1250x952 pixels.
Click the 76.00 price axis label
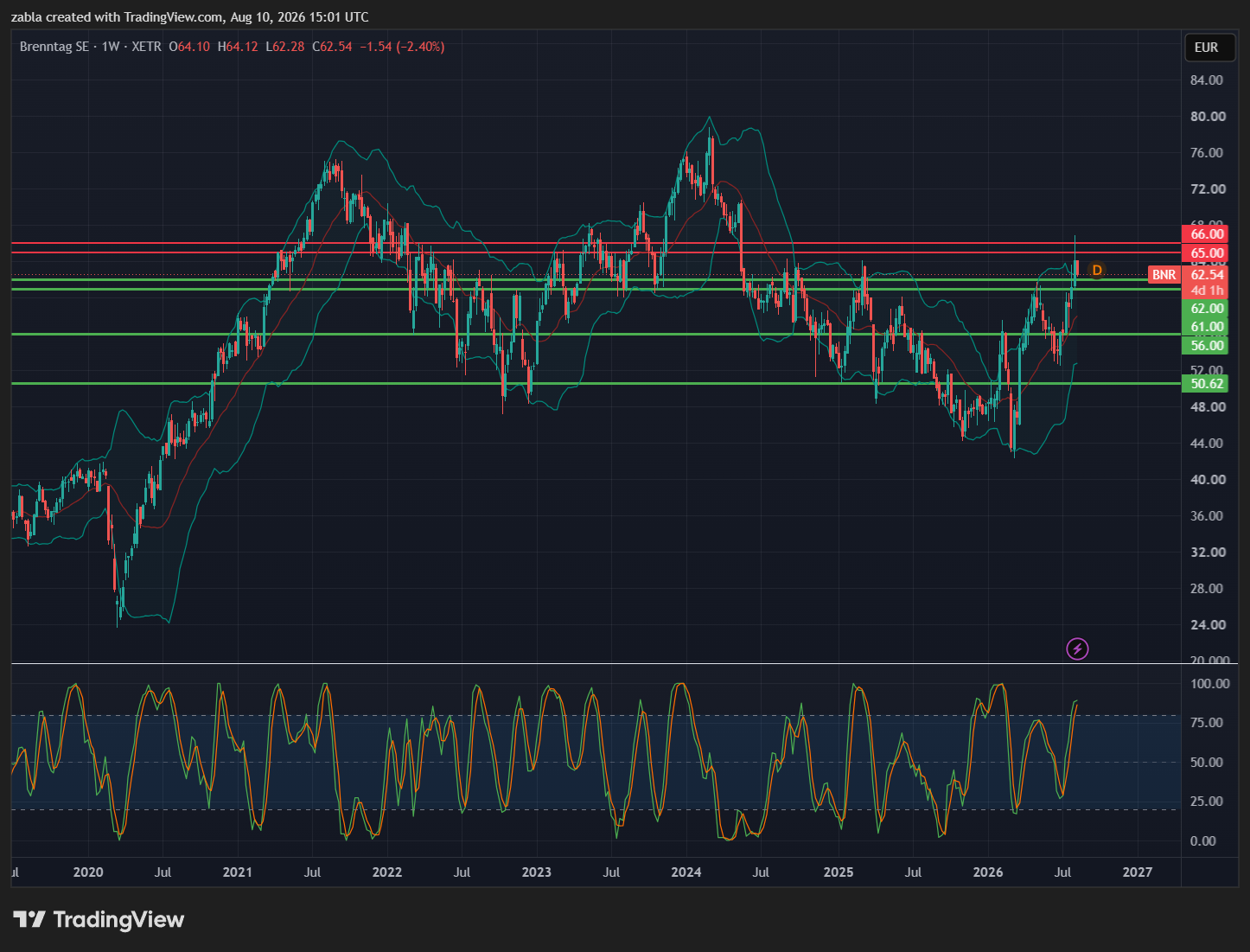[1207, 153]
